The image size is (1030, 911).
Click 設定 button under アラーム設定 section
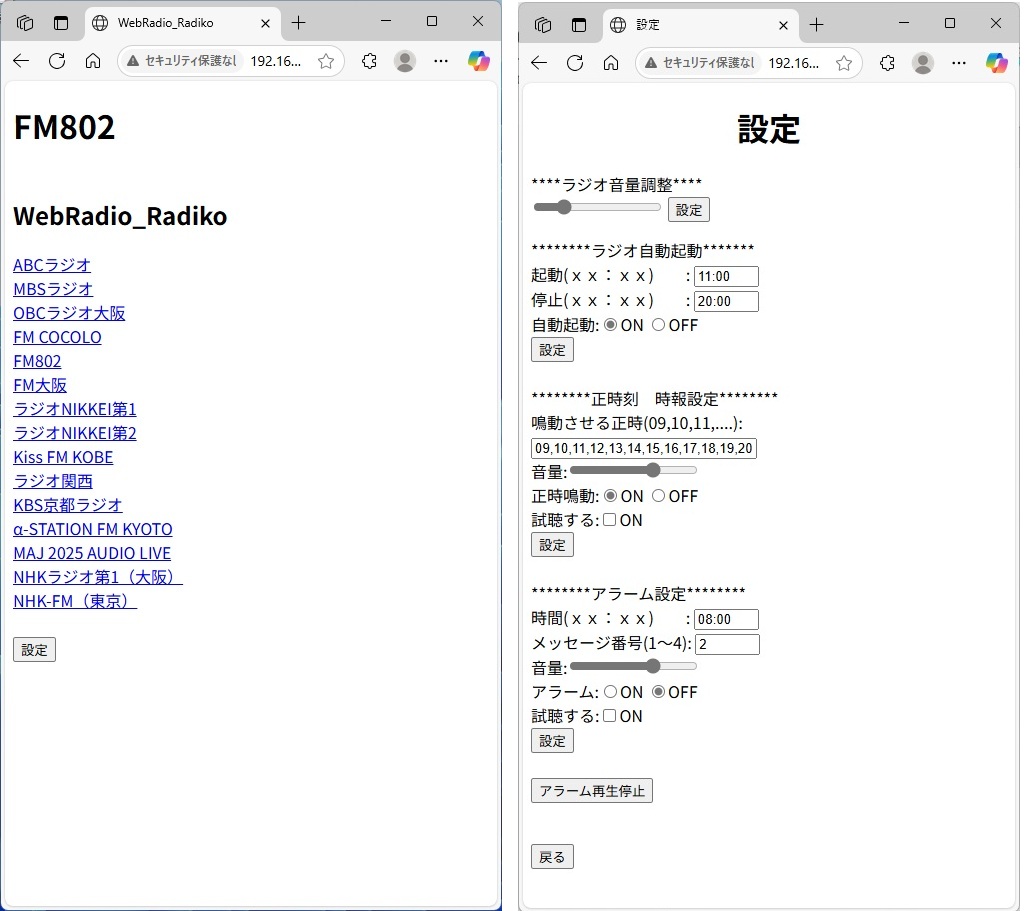pos(552,741)
